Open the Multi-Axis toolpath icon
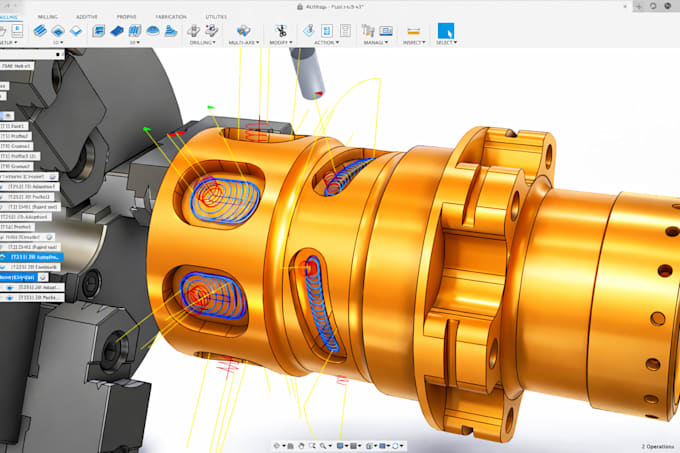680x453 pixels. coord(243,31)
